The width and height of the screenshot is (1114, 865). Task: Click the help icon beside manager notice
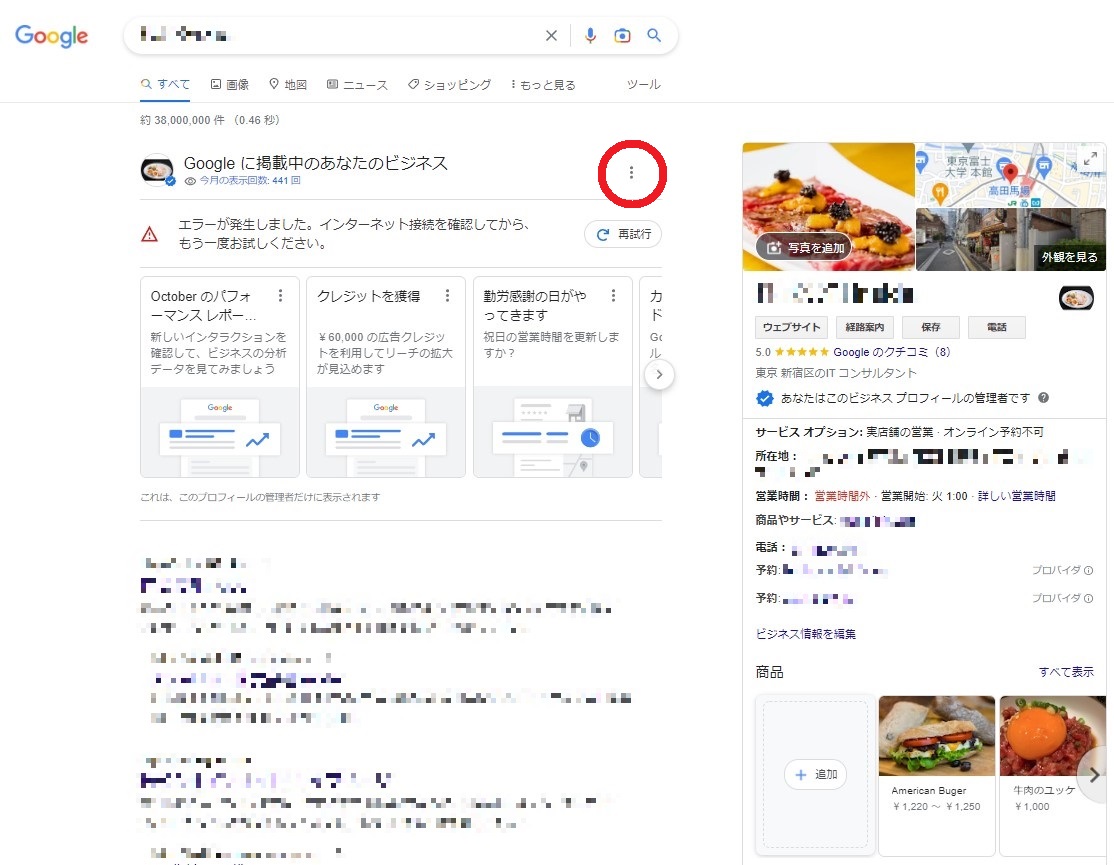(1044, 398)
